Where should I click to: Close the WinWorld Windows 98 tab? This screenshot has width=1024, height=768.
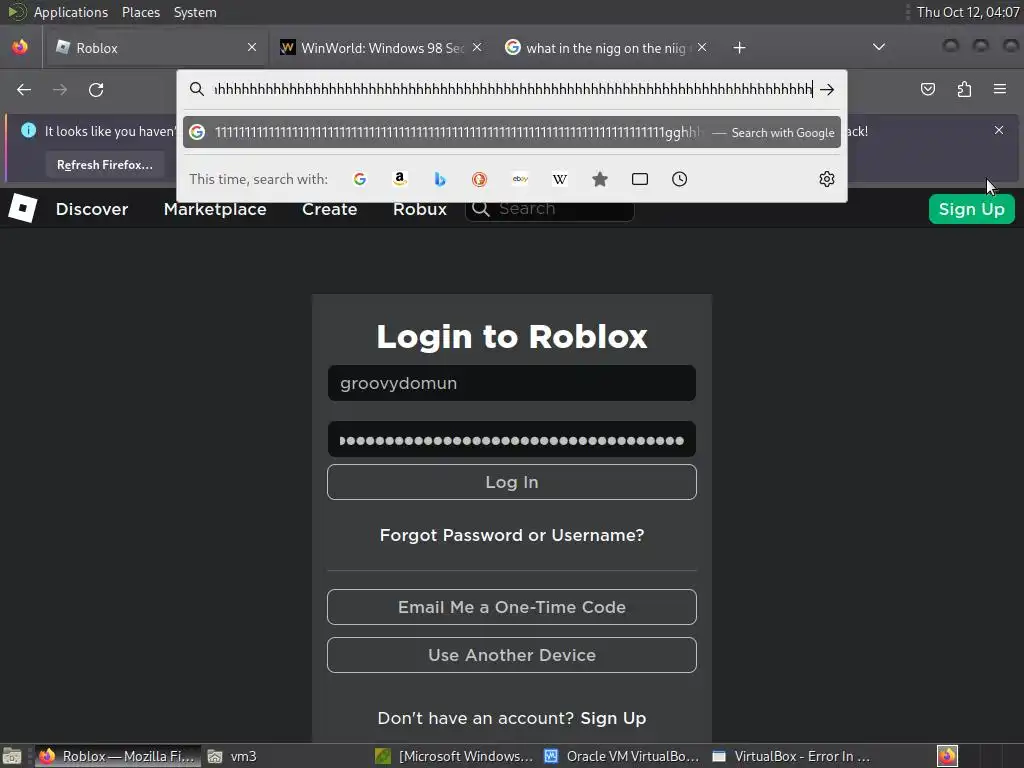(477, 47)
